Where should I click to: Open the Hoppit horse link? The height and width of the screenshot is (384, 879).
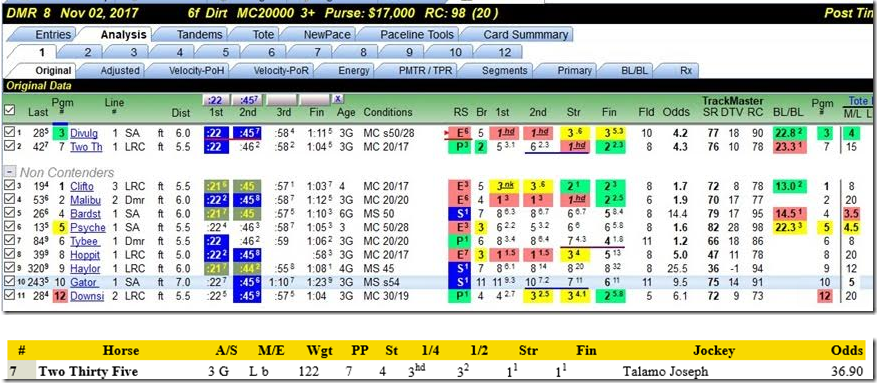pyautogui.click(x=85, y=255)
